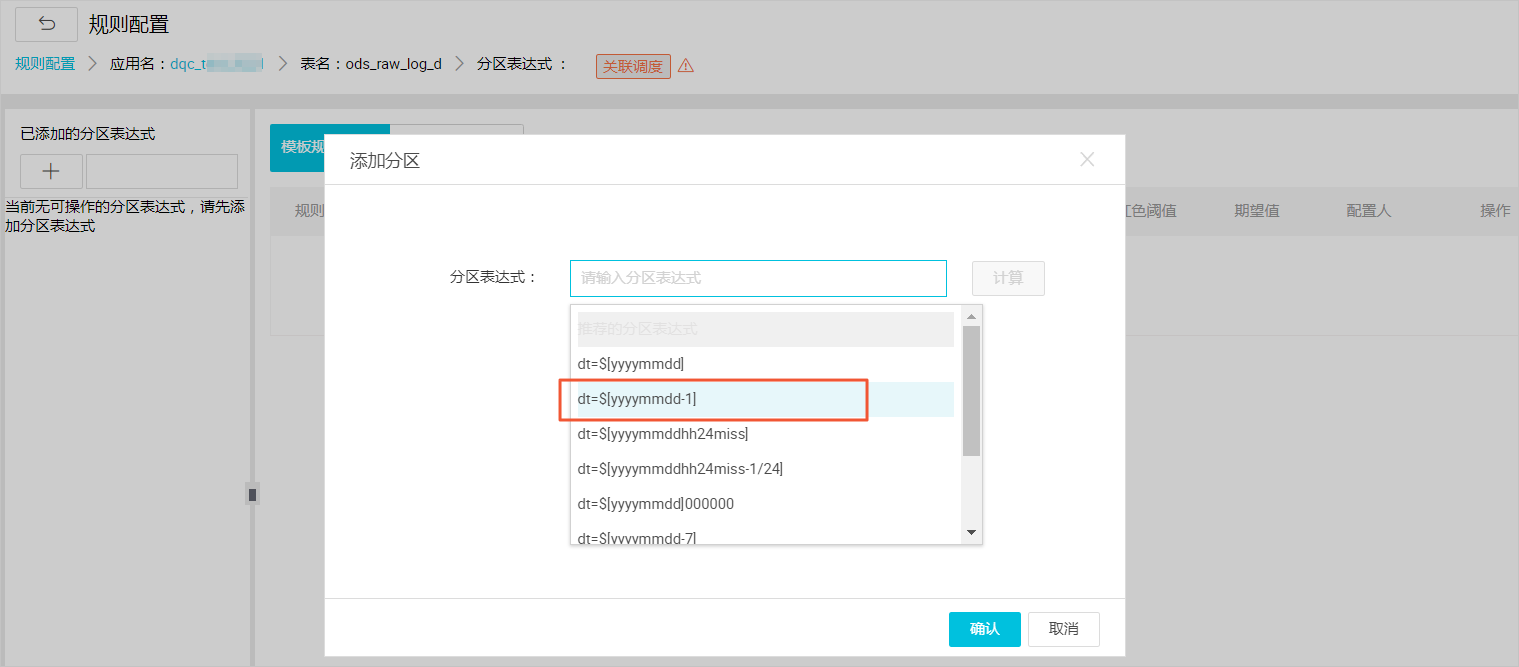Cancel the dialog with 取消

[1064, 629]
